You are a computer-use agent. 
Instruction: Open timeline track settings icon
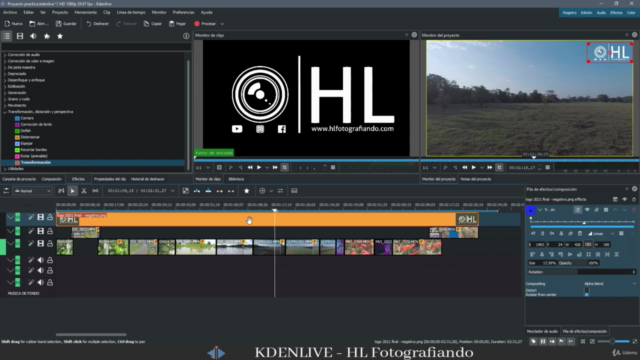coord(6,191)
